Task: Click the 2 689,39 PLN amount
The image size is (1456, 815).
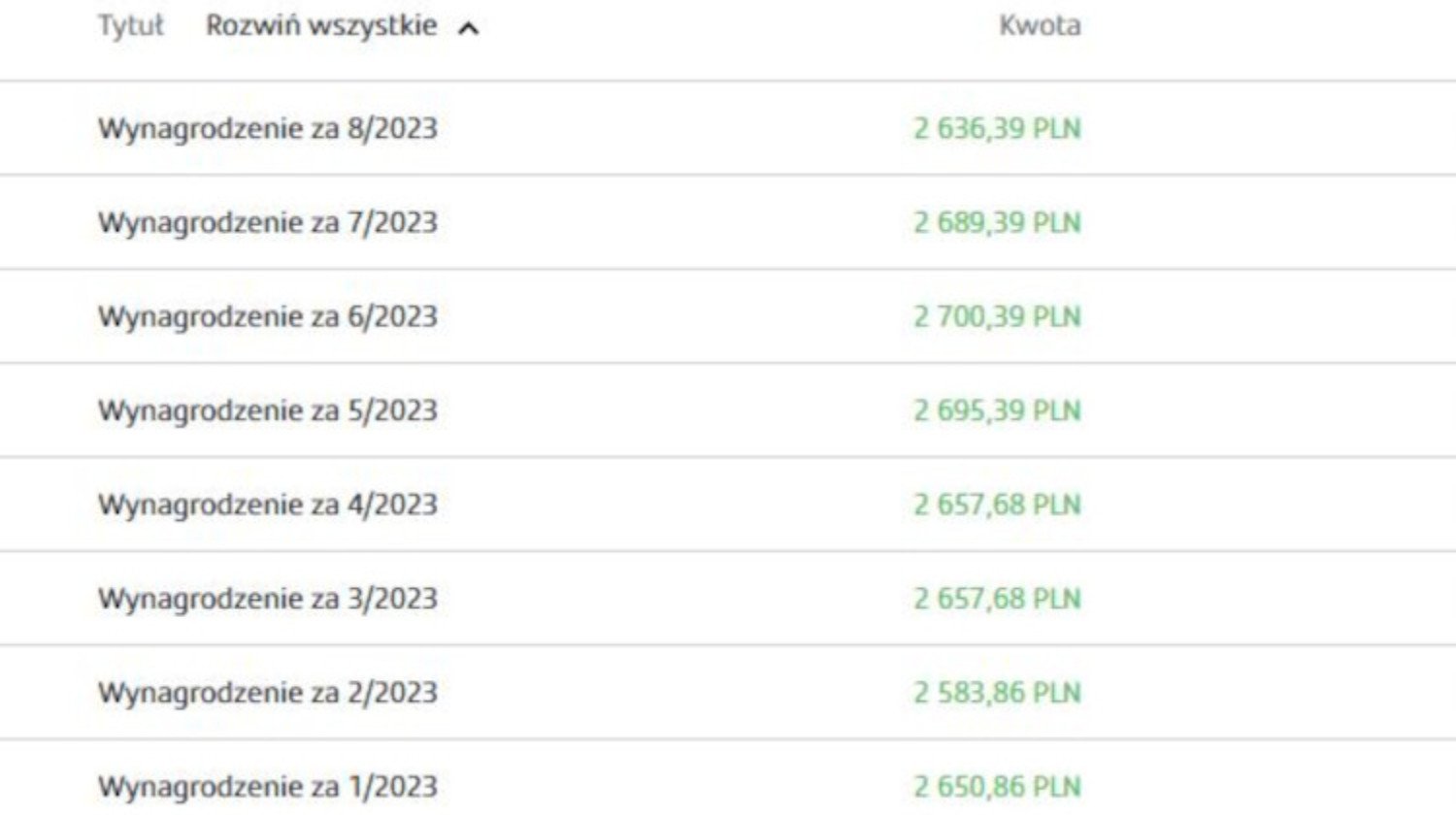Action: [x=997, y=223]
